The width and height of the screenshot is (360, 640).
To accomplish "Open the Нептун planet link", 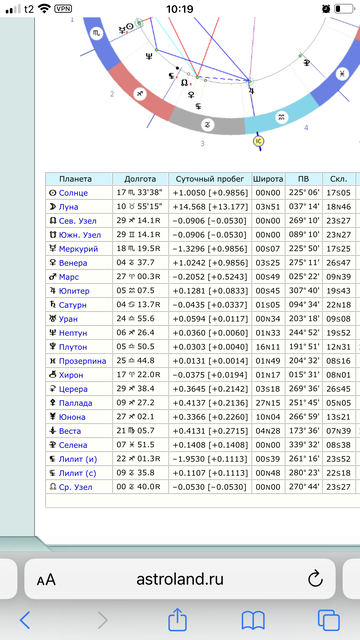I will [x=73, y=333].
